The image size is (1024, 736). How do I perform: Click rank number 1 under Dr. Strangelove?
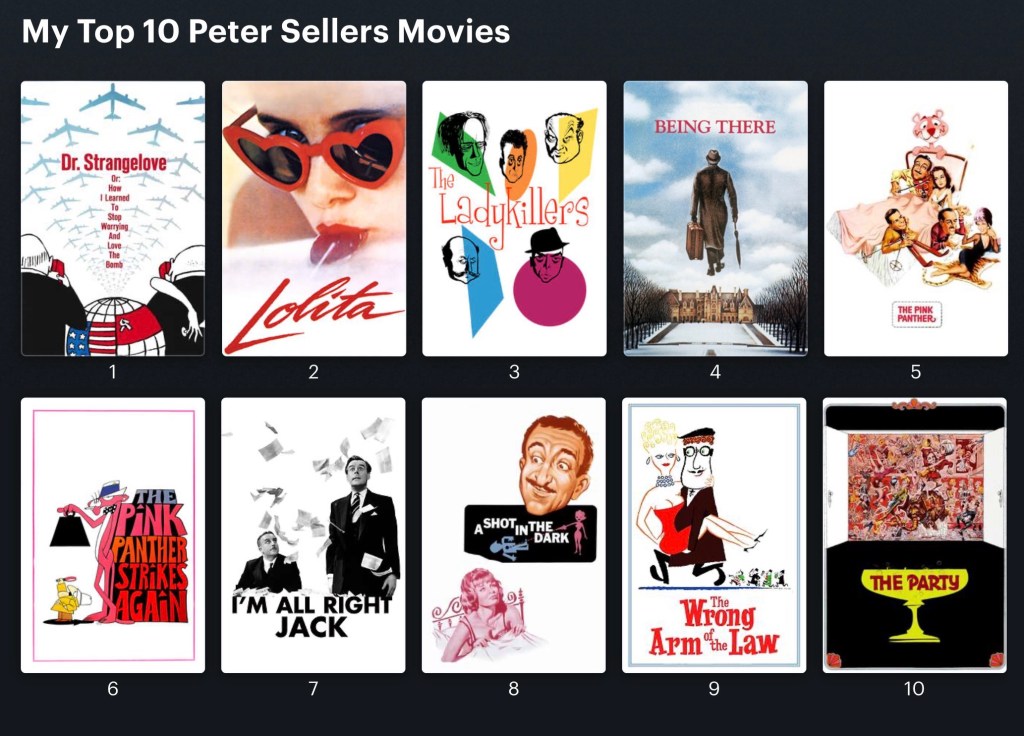pyautogui.click(x=113, y=372)
